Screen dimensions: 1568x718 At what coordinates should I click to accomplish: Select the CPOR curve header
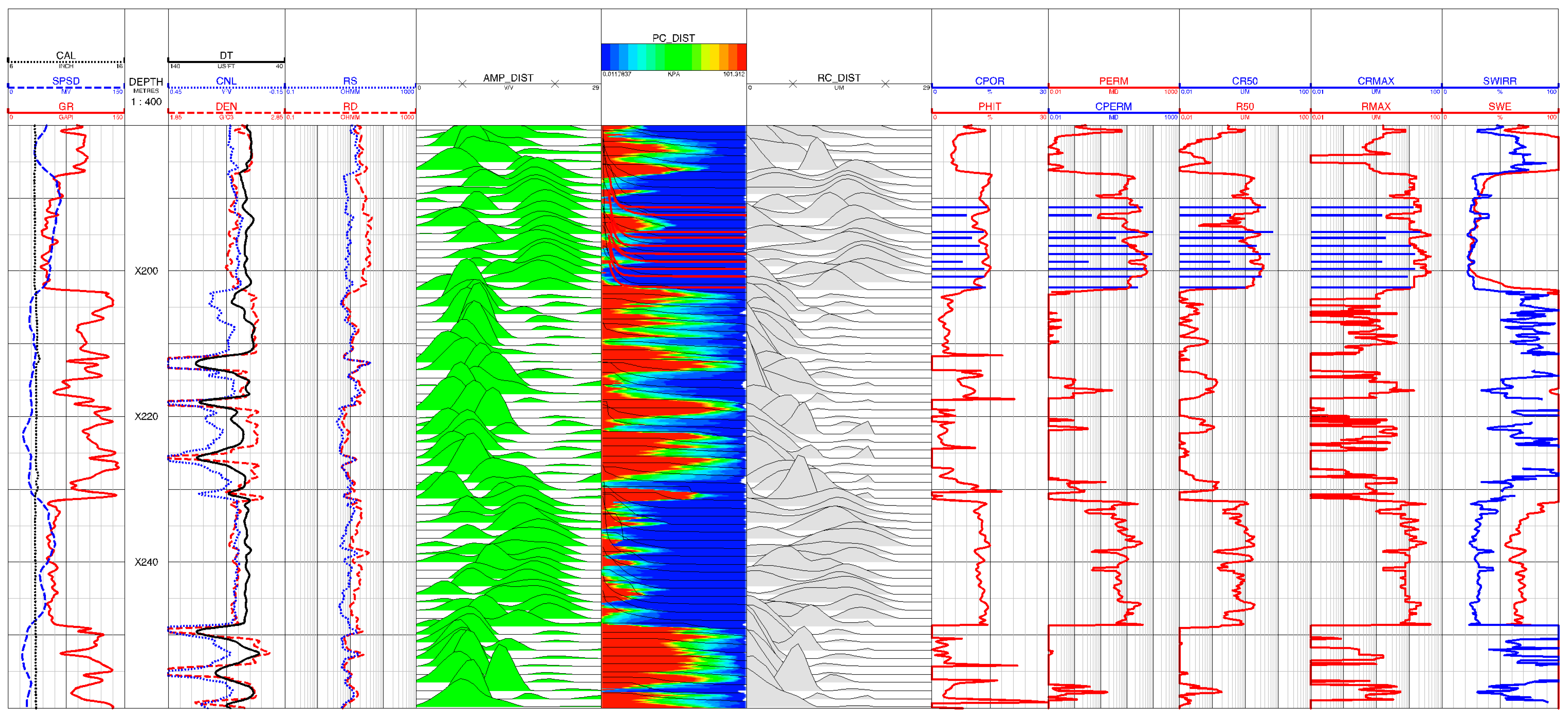pyautogui.click(x=989, y=81)
